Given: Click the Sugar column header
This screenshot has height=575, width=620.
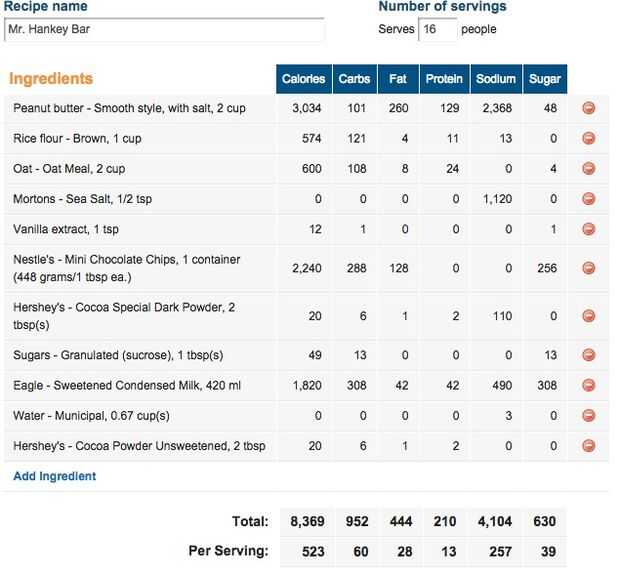Looking at the screenshot, I should point(546,79).
